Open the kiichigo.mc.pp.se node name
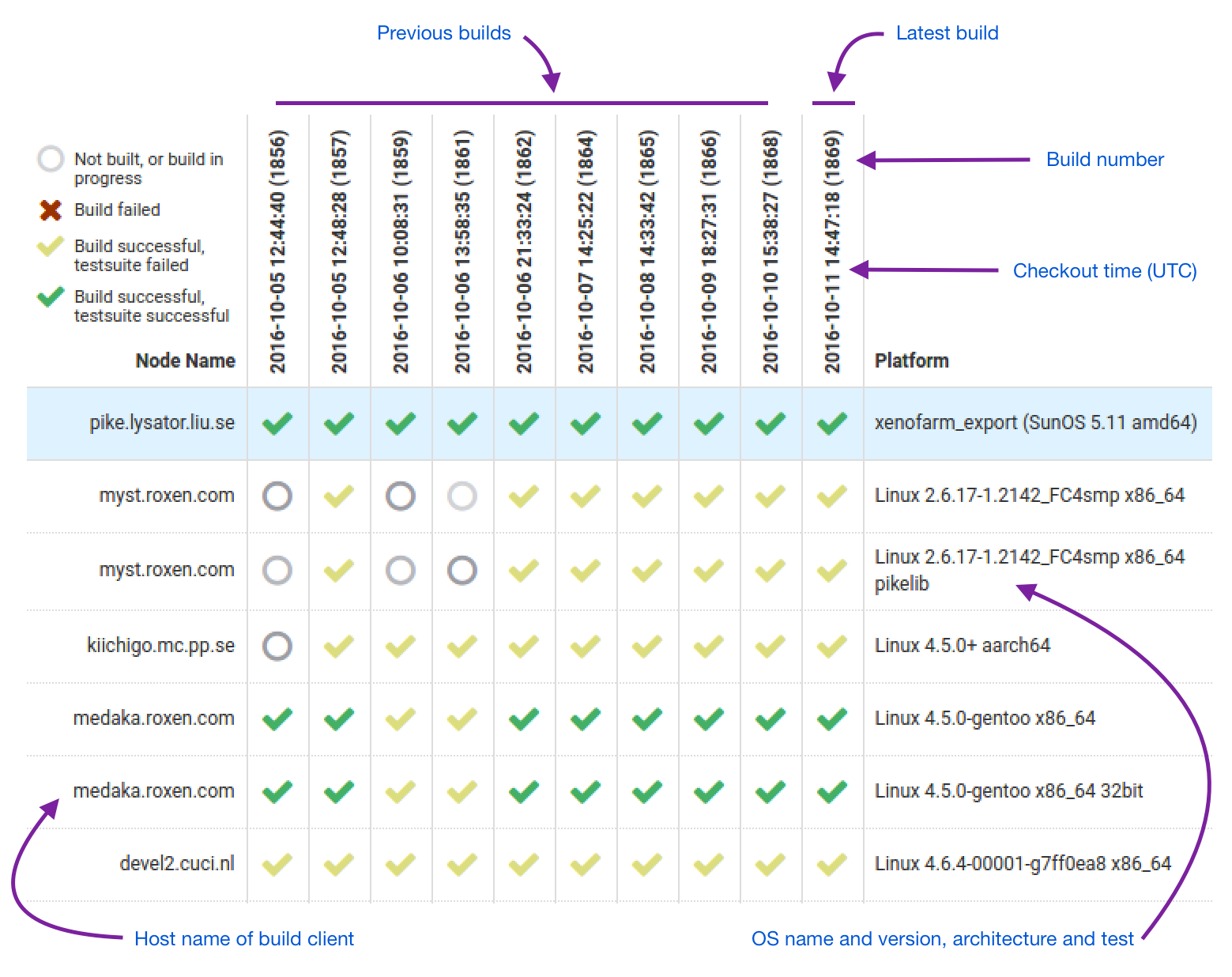 (160, 646)
